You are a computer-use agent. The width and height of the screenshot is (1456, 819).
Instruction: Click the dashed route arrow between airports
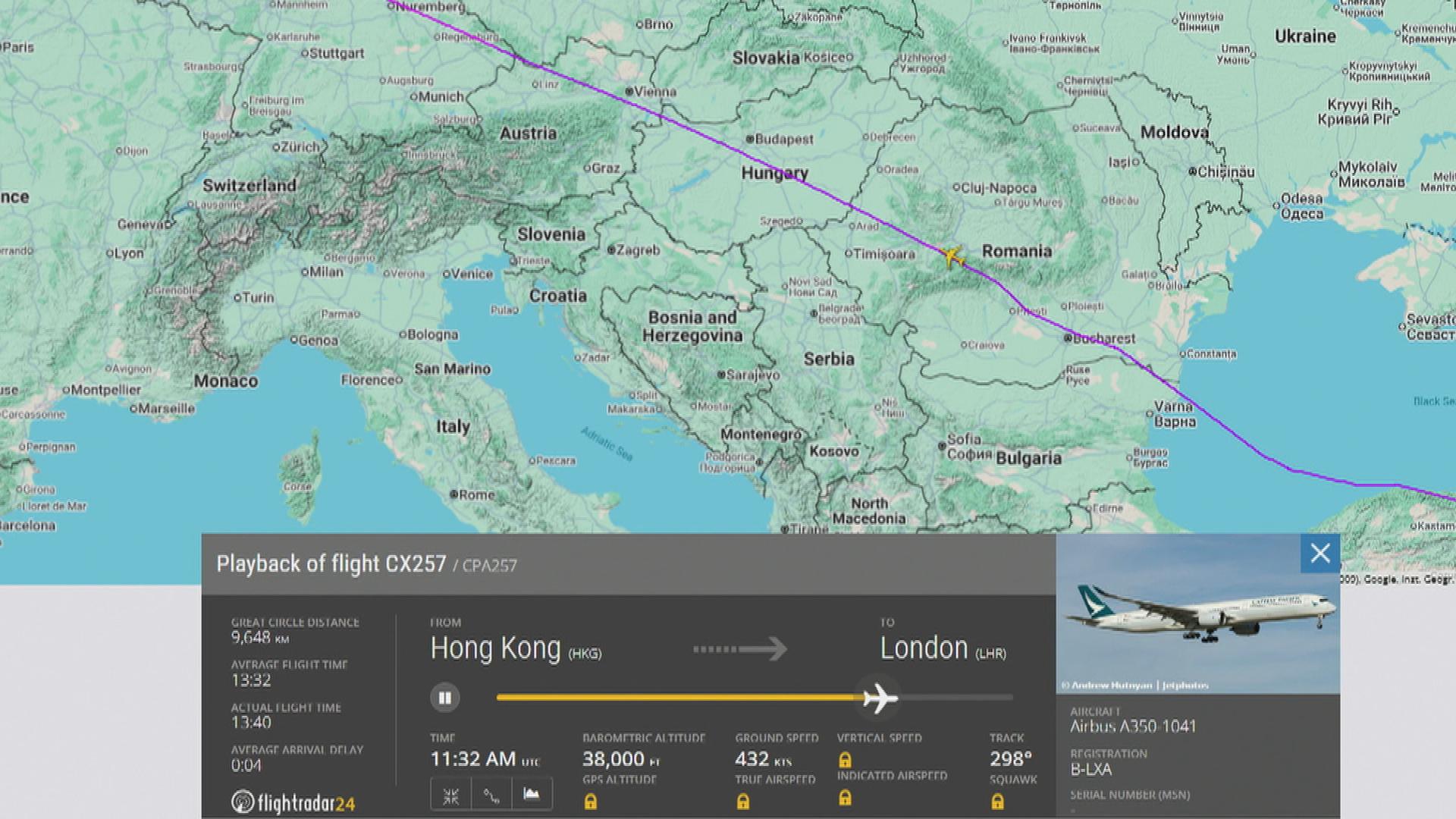click(x=740, y=649)
